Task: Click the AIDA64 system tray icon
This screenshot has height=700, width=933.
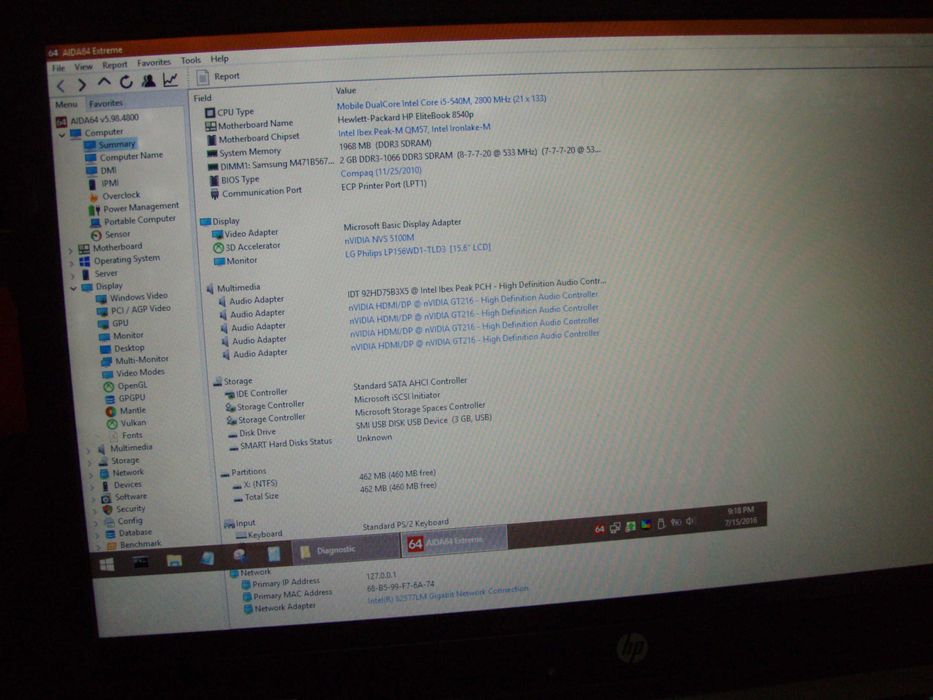Action: [x=599, y=529]
